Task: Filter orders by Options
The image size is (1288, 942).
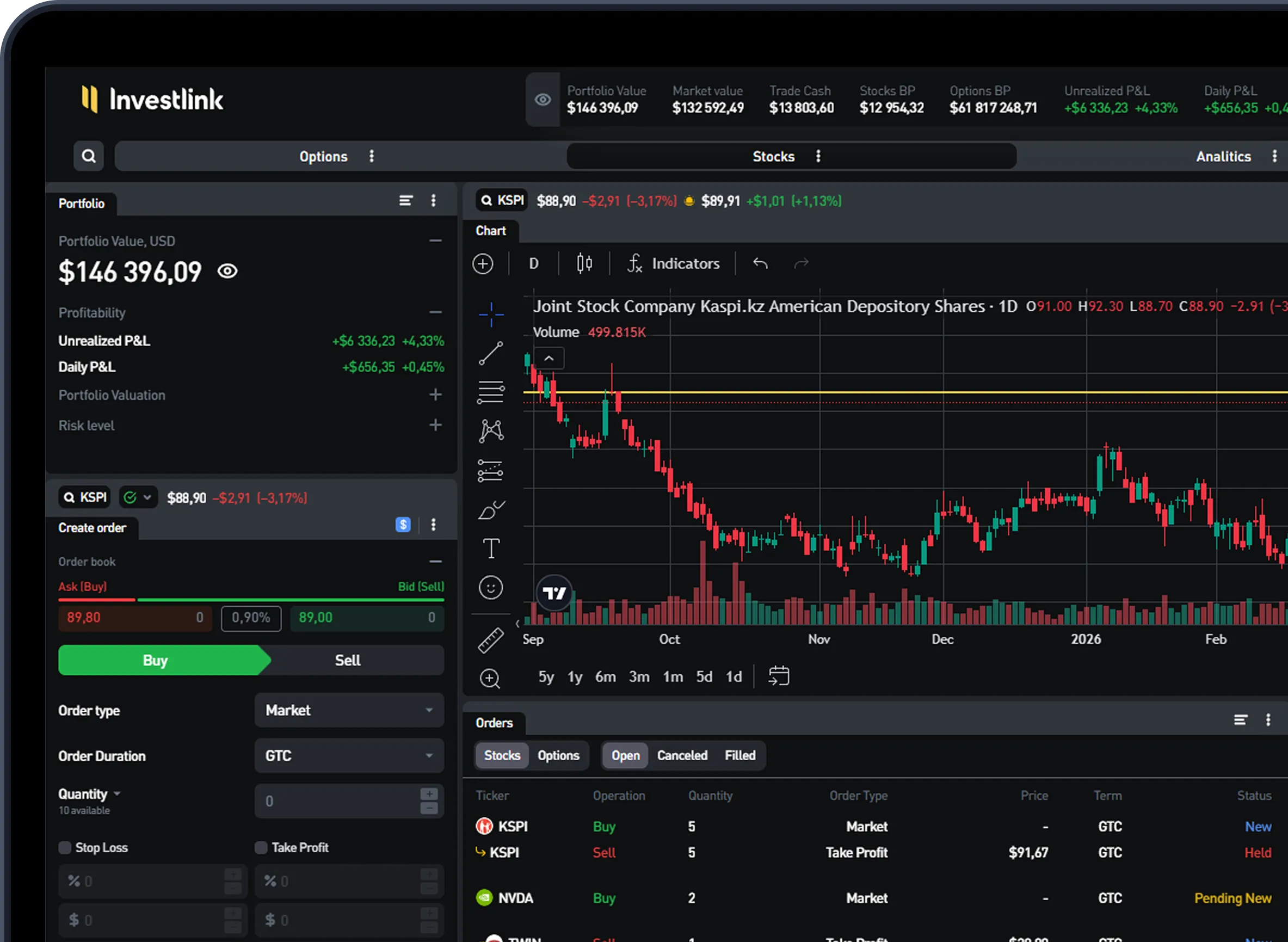Action: (x=558, y=755)
